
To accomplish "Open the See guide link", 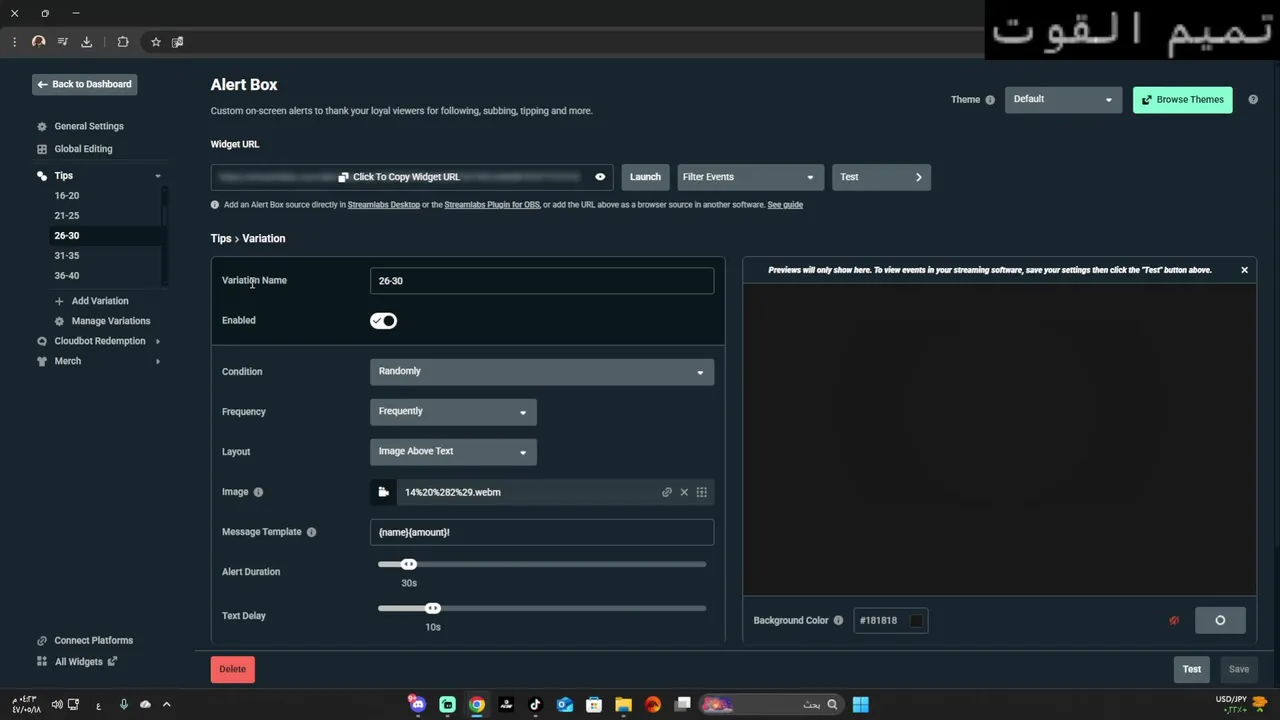I will [785, 205].
